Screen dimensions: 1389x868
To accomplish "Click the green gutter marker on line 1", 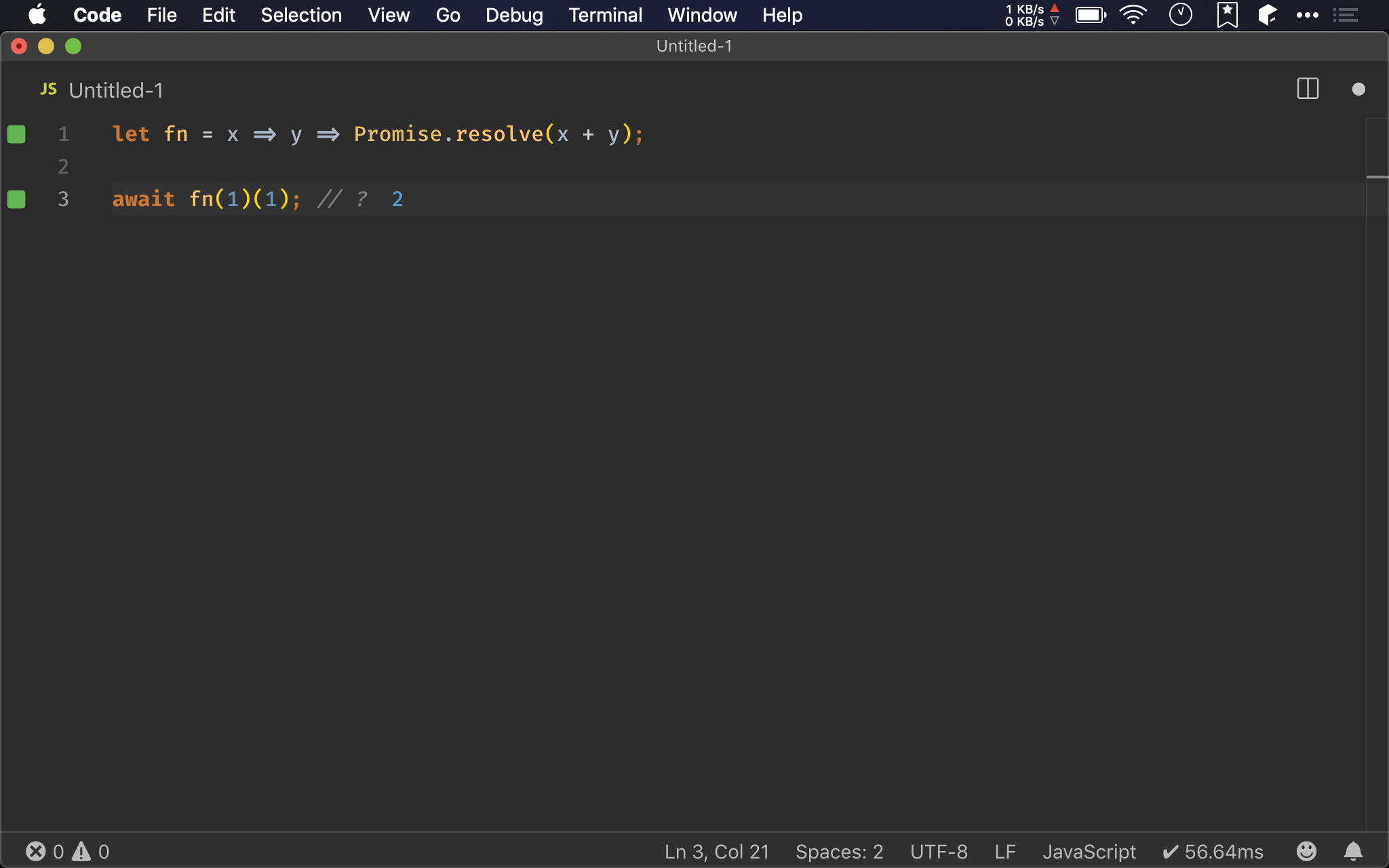I will (16, 134).
